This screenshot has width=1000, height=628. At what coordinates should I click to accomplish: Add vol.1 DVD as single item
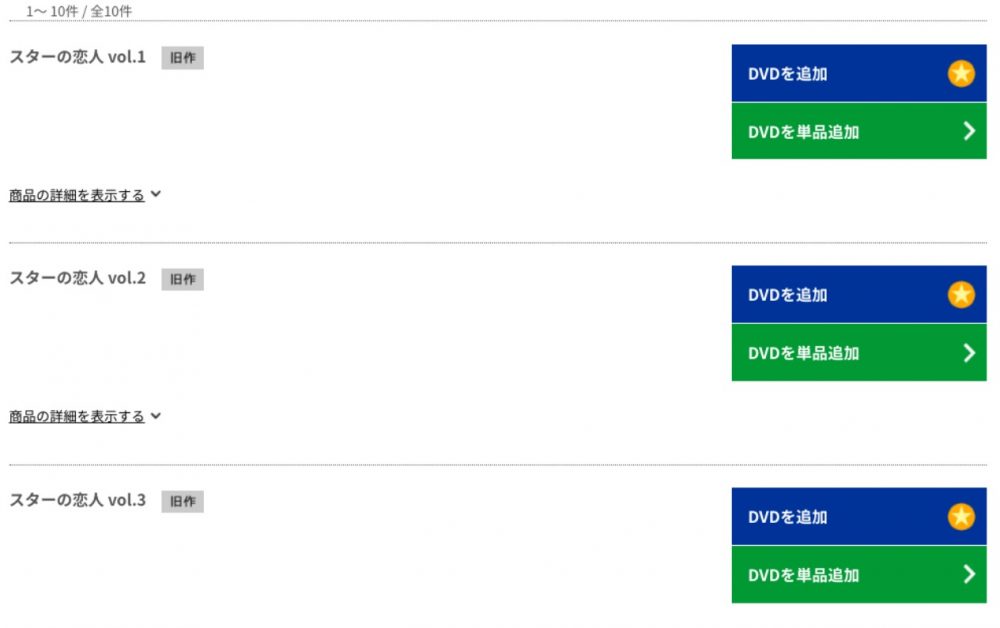pyautogui.click(x=858, y=131)
